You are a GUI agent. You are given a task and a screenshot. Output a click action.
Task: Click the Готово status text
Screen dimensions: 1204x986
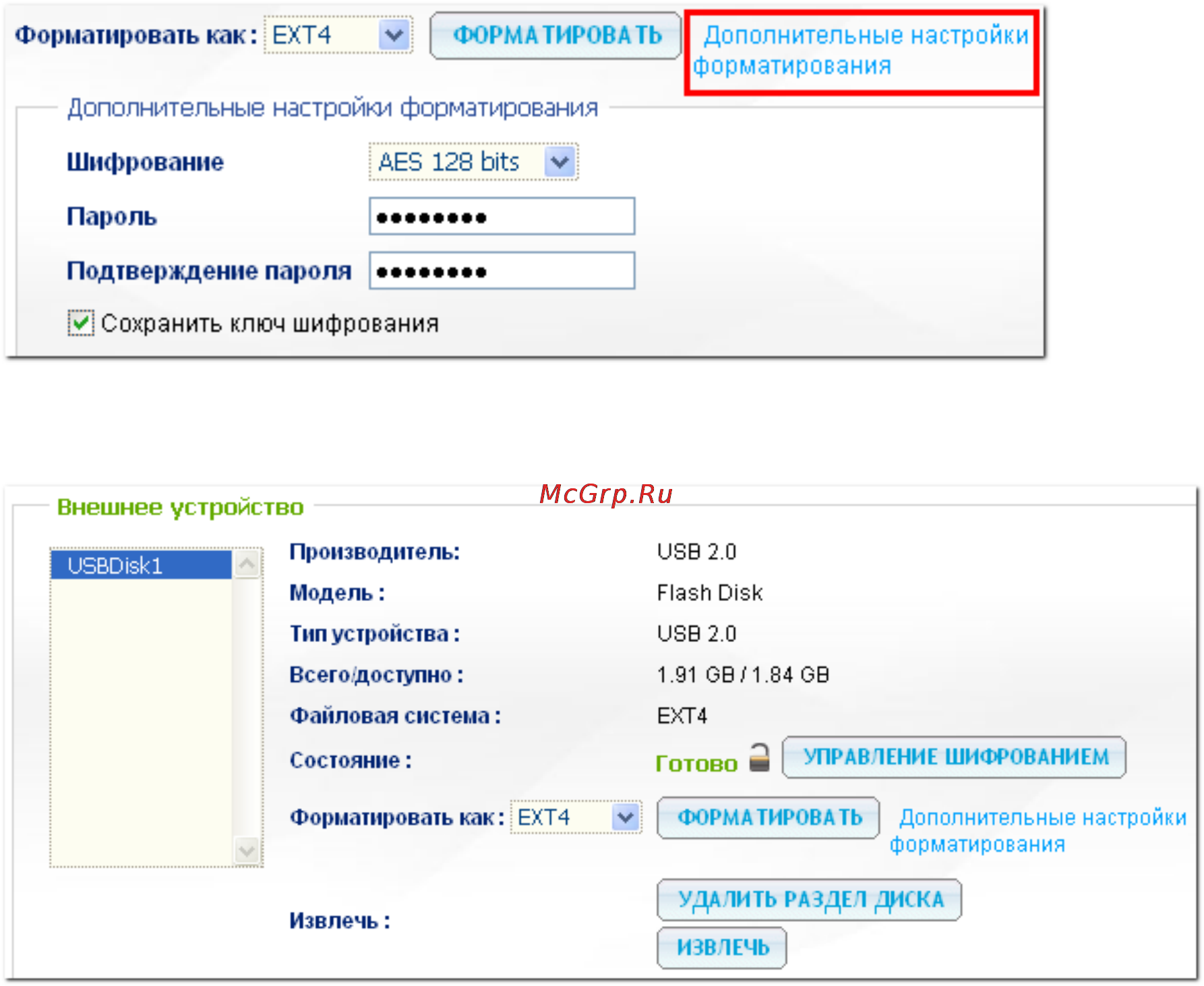click(x=697, y=763)
